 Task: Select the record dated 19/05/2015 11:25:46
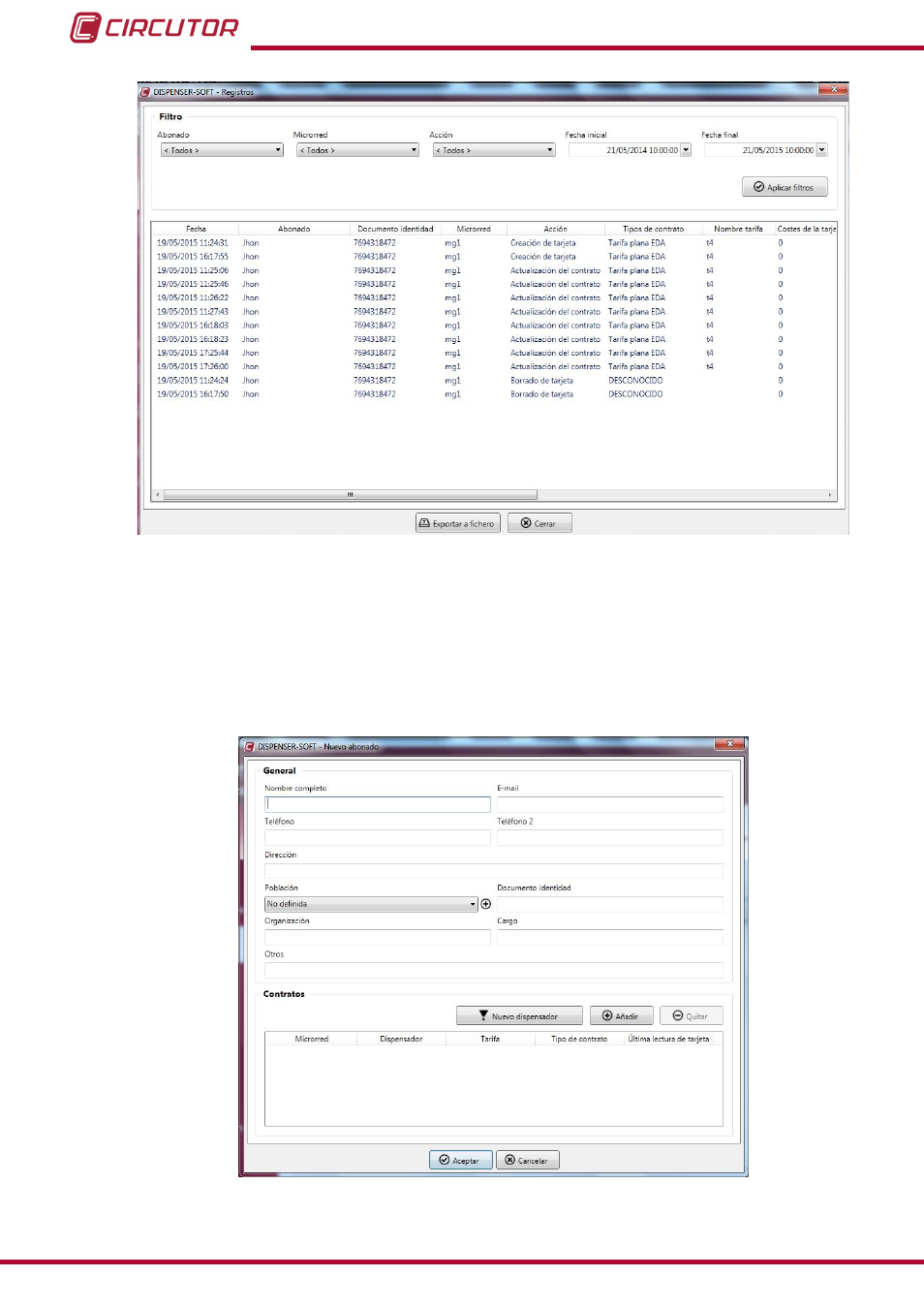[494, 284]
